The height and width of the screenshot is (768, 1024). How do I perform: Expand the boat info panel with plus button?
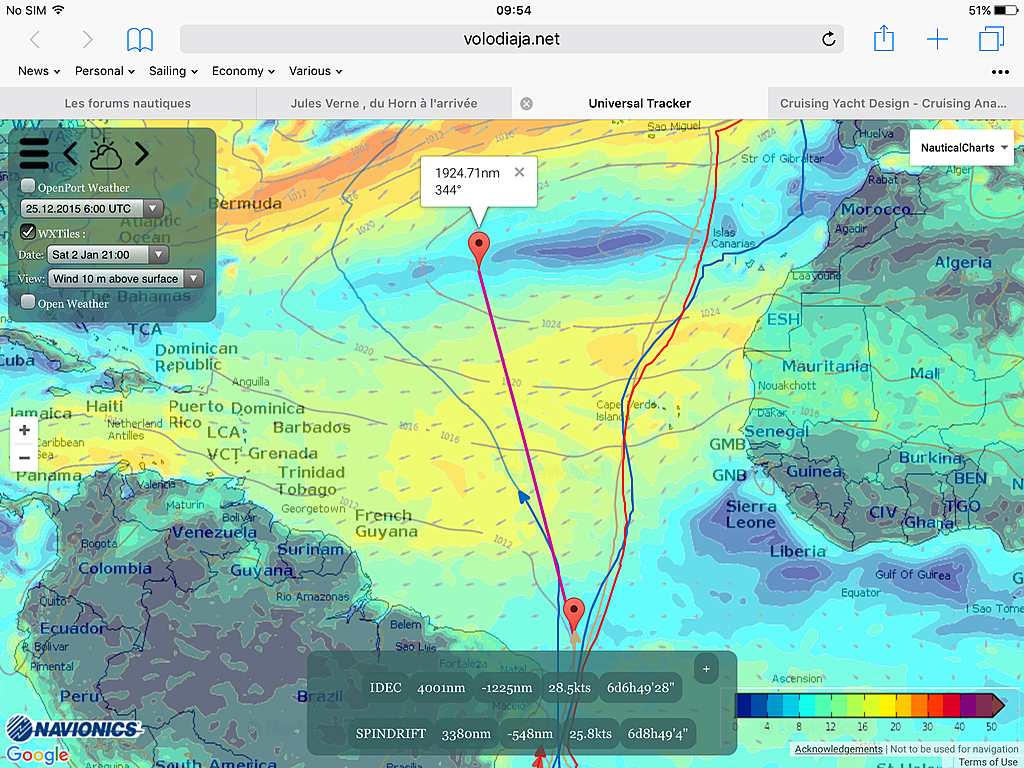(706, 669)
